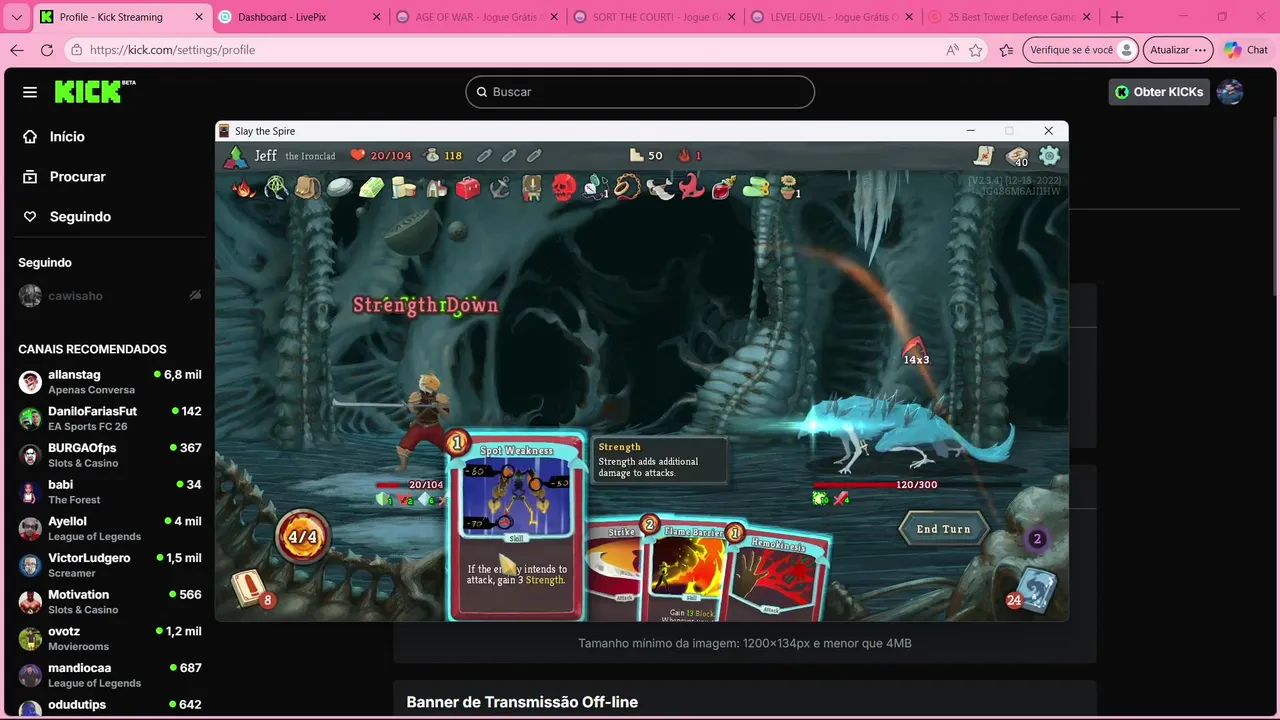Image resolution: width=1280 pixels, height=720 pixels.
Task: Open recommended channel ovotz
Action: [109, 638]
